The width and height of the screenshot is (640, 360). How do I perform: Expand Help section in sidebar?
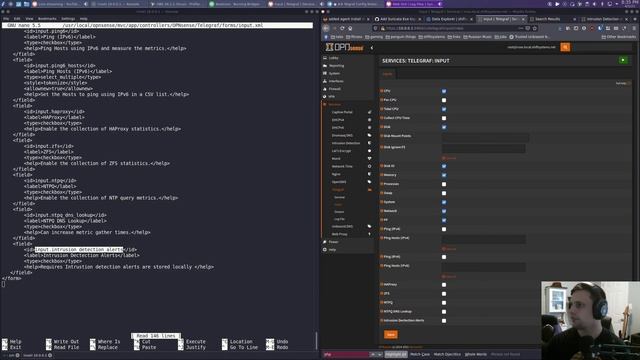pyautogui.click(x=332, y=249)
